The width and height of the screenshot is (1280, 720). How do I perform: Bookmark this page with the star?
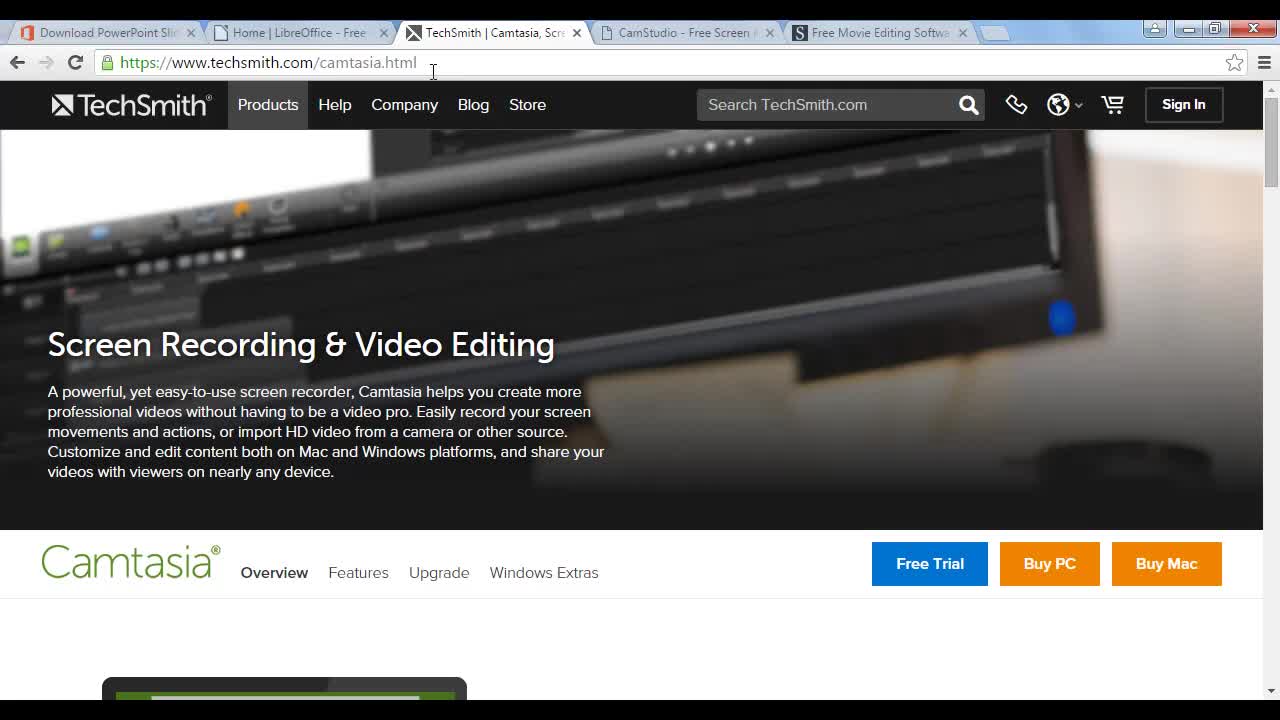[1235, 62]
